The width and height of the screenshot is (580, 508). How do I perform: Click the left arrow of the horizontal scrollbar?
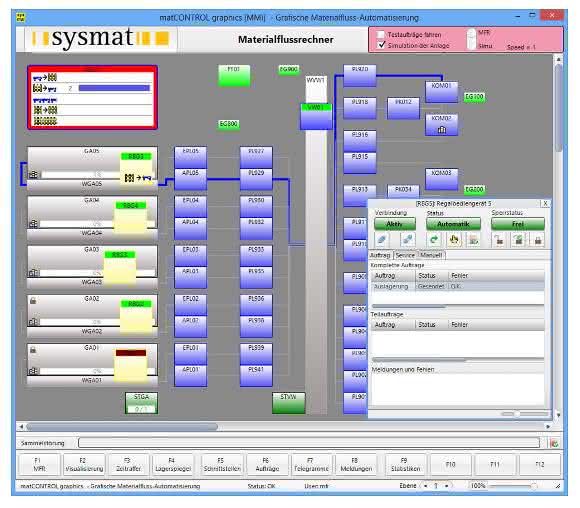tap(21, 427)
